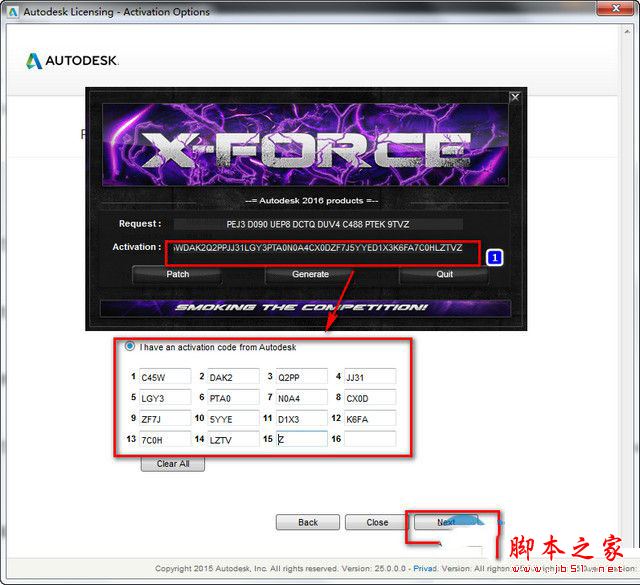Click the Autodesk logo
640x585 pixels.
pos(72,61)
